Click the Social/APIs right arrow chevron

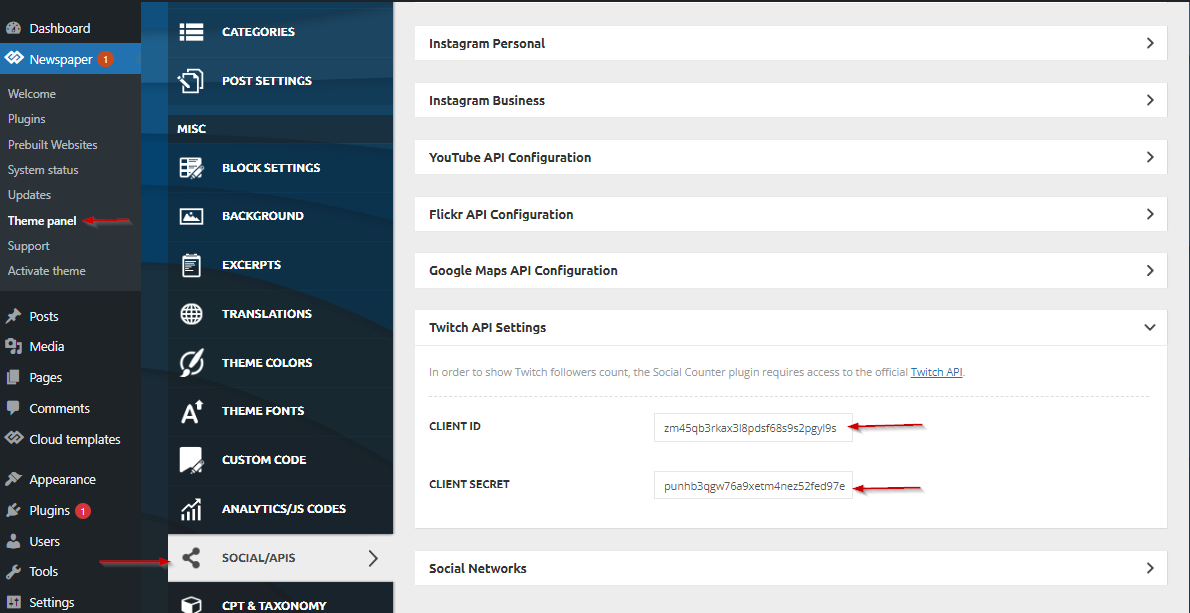click(373, 559)
